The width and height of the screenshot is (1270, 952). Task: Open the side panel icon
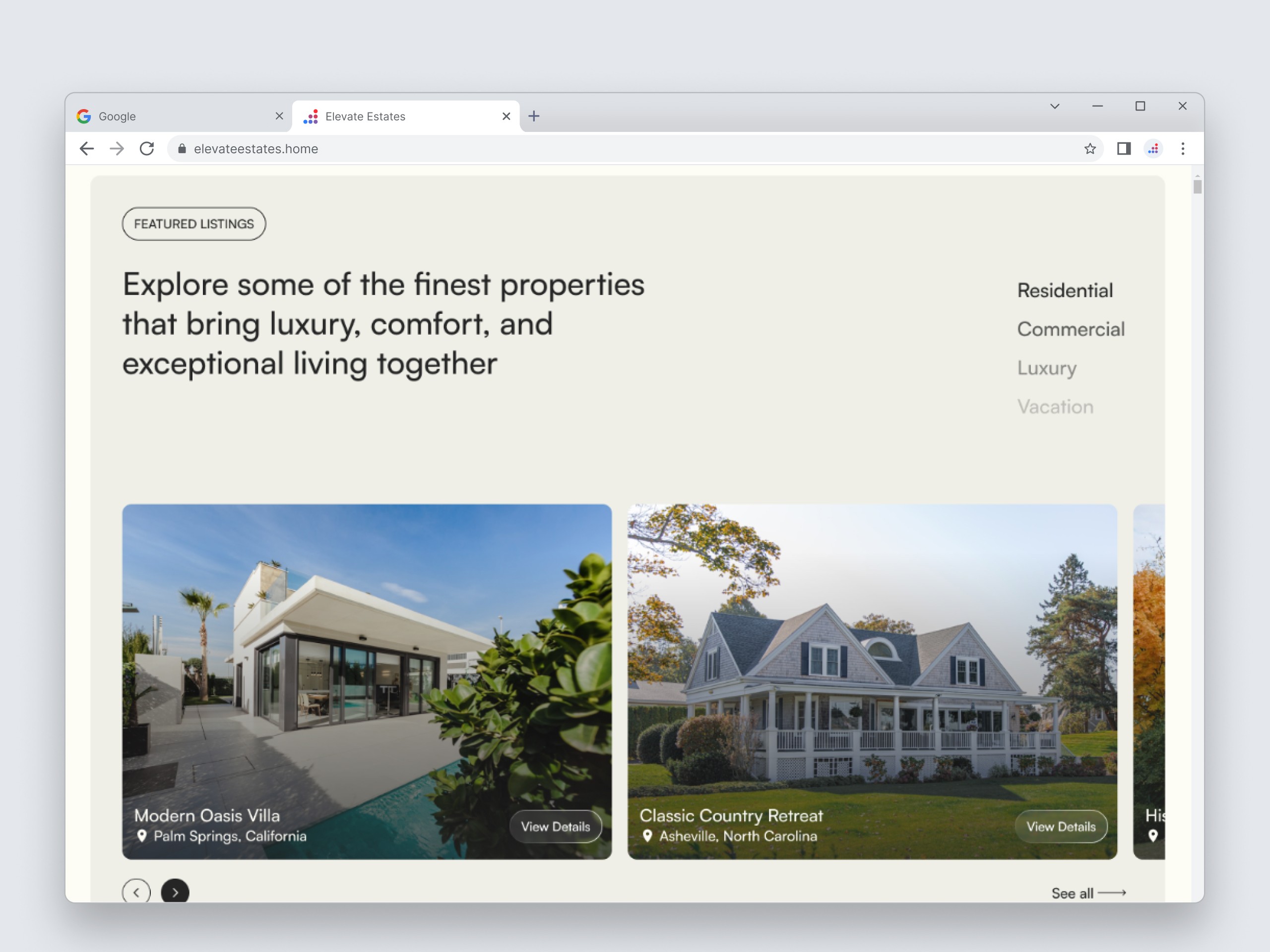[1124, 149]
